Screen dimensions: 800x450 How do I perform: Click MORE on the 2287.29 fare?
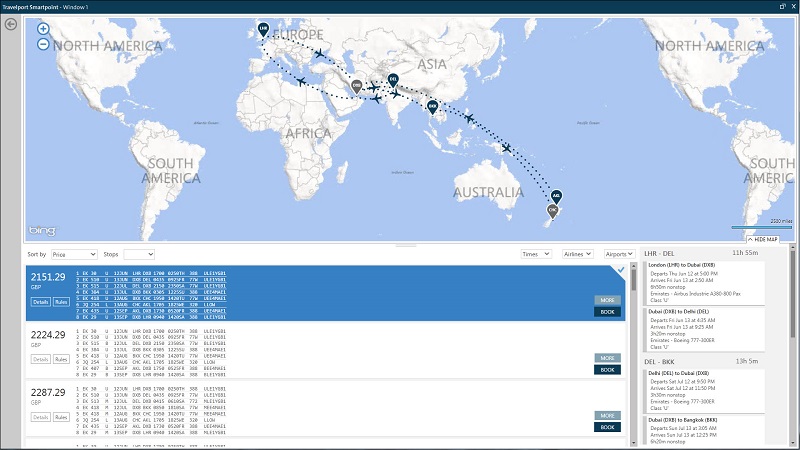click(607, 415)
